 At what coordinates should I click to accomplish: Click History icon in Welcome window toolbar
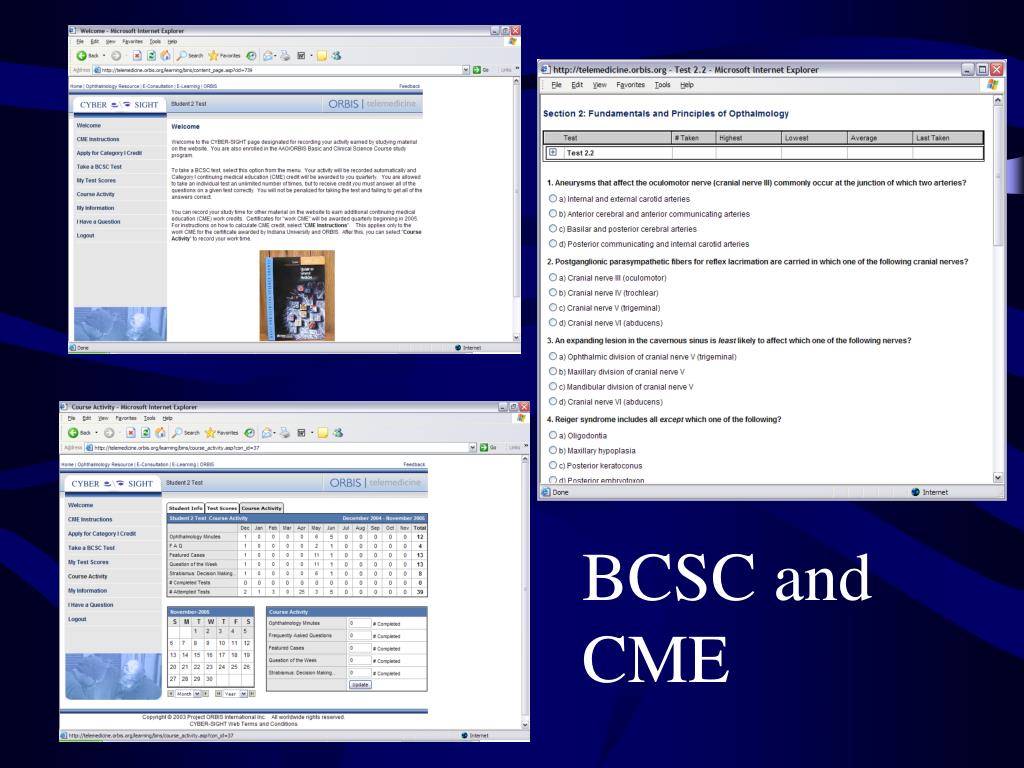pos(251,56)
